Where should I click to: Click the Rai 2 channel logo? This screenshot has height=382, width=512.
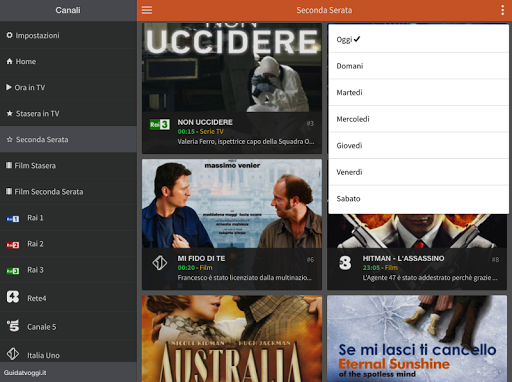tap(13, 245)
